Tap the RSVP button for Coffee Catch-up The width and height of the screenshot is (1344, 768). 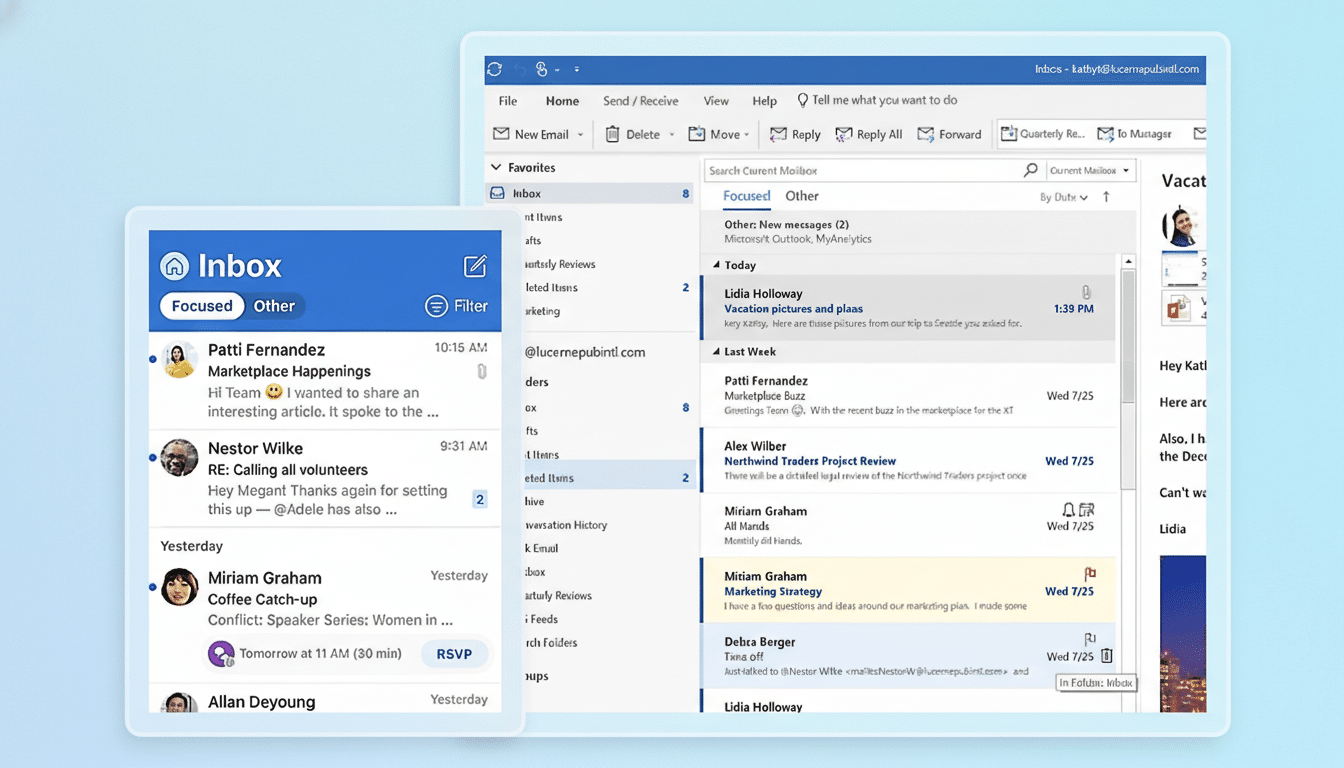[x=455, y=654]
